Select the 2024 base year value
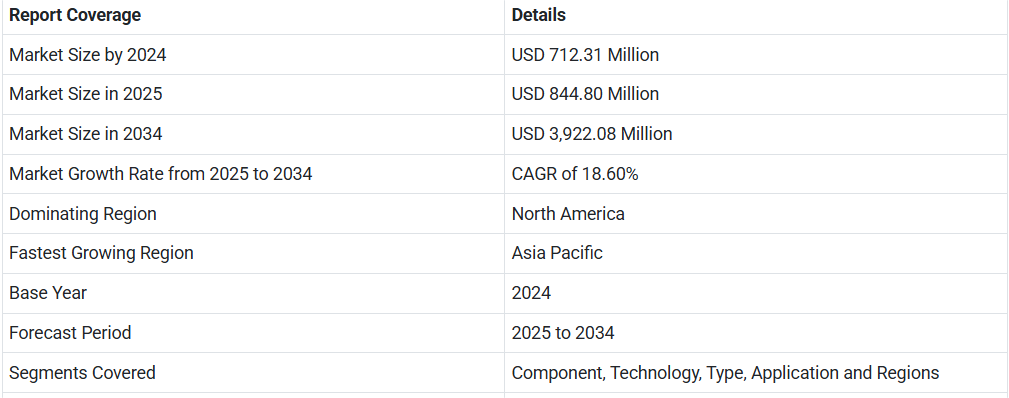The image size is (1009, 398). 531,293
